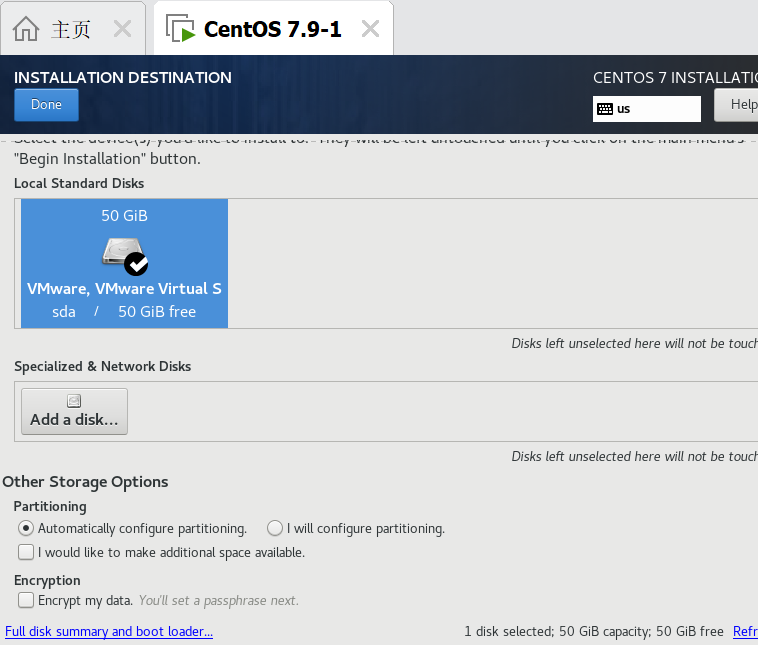Click the 'INSTALLATION DESTINATION' title
This screenshot has width=758, height=645.
(123, 77)
